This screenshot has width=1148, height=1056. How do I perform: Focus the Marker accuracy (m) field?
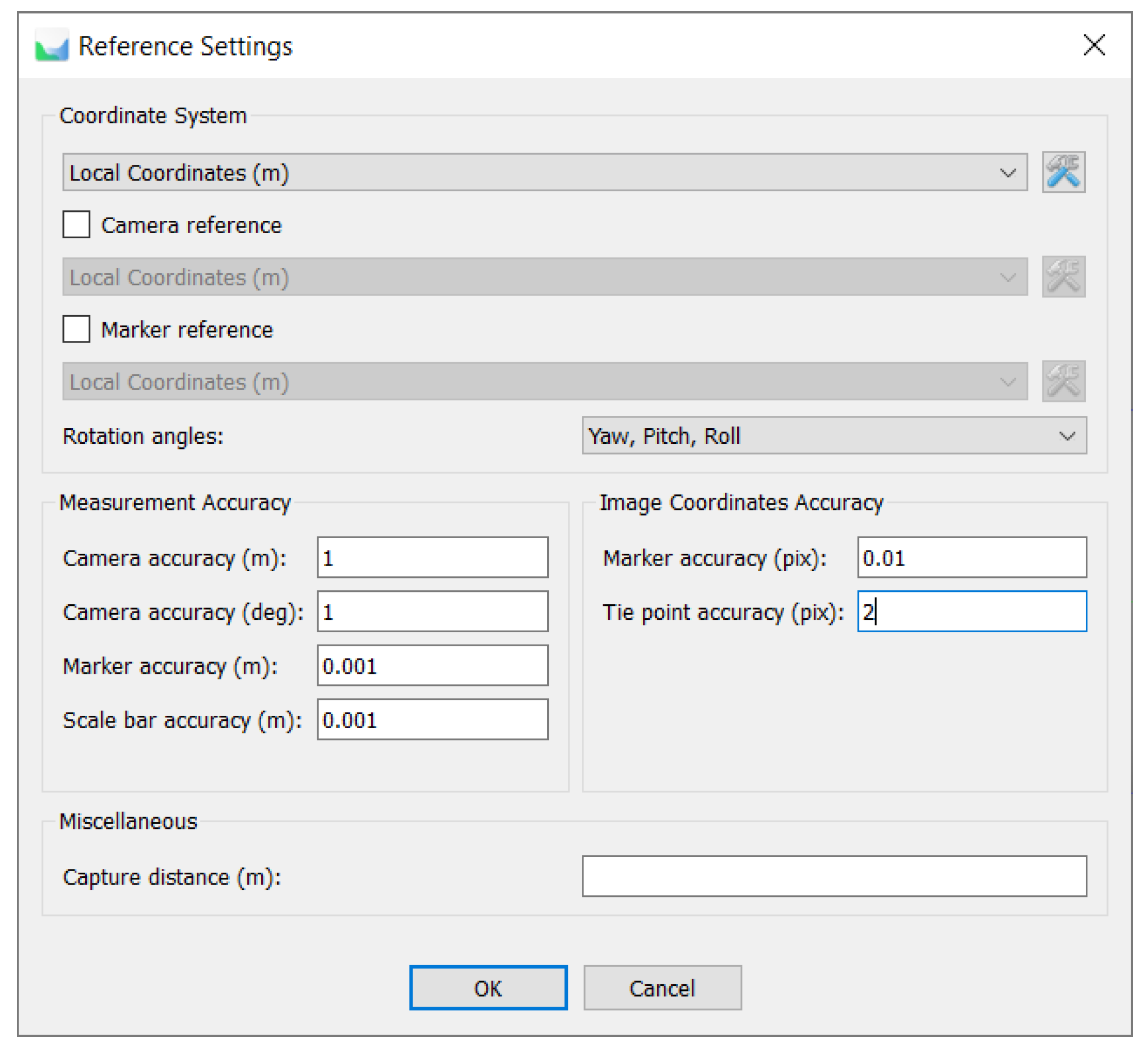pyautogui.click(x=432, y=665)
